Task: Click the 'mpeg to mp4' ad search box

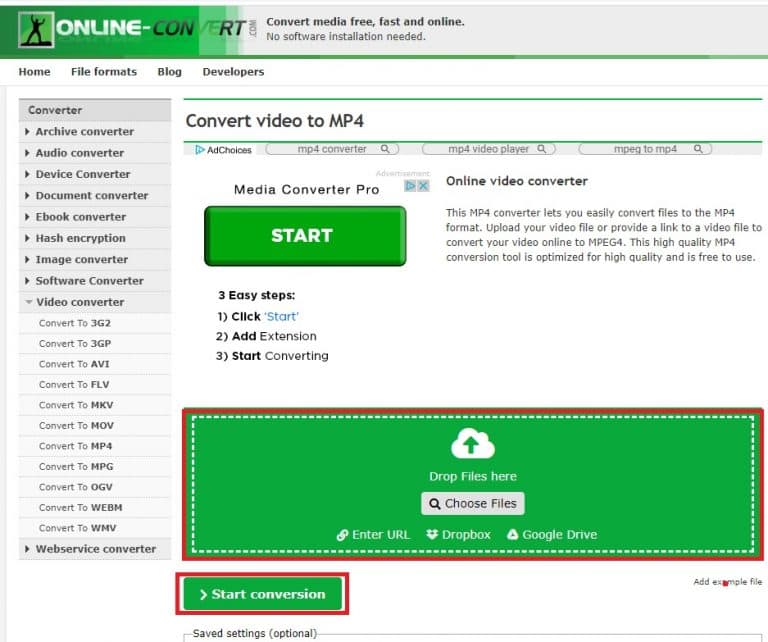Action: tap(645, 149)
